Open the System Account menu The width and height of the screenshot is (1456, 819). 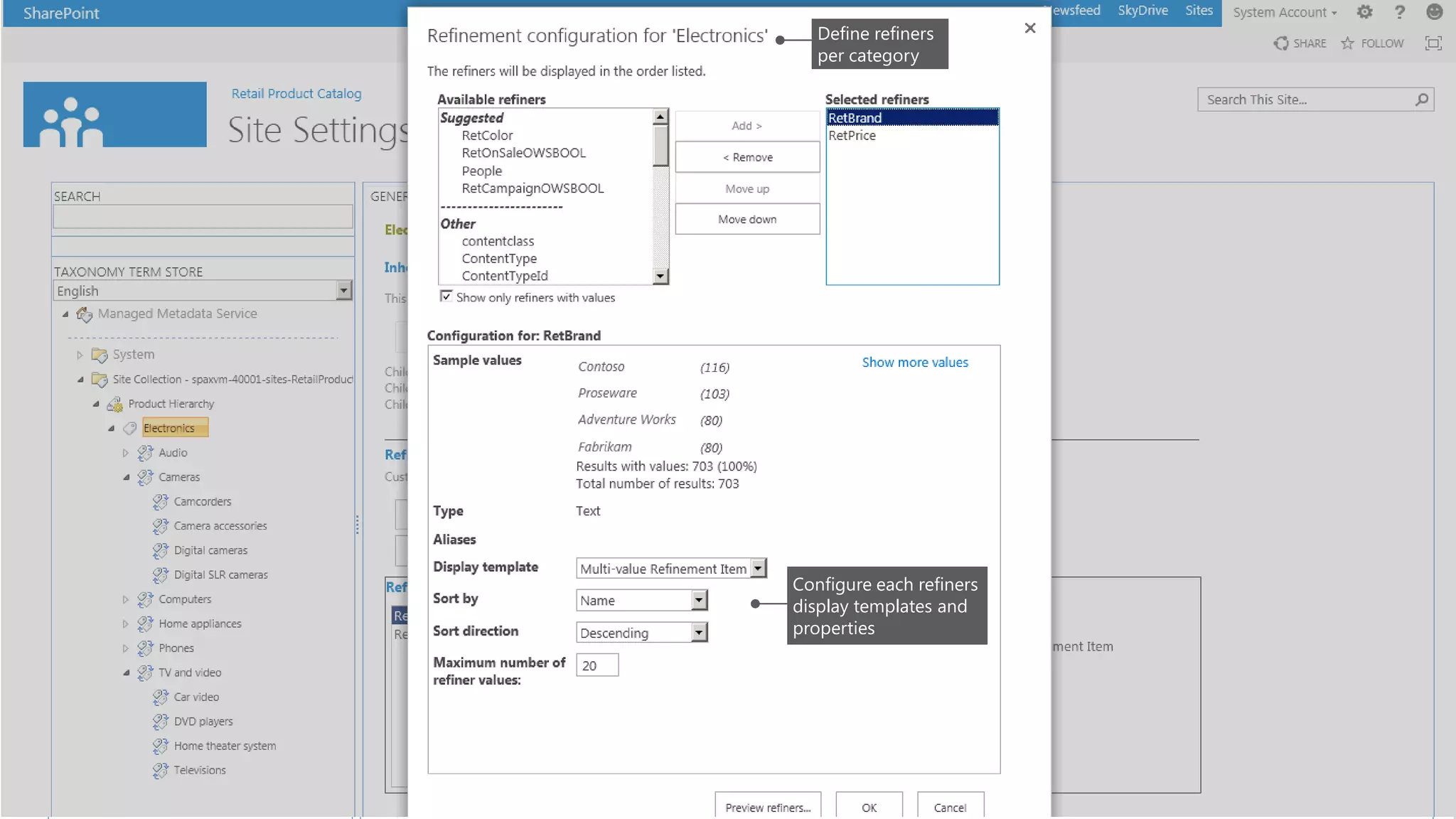coord(1284,12)
